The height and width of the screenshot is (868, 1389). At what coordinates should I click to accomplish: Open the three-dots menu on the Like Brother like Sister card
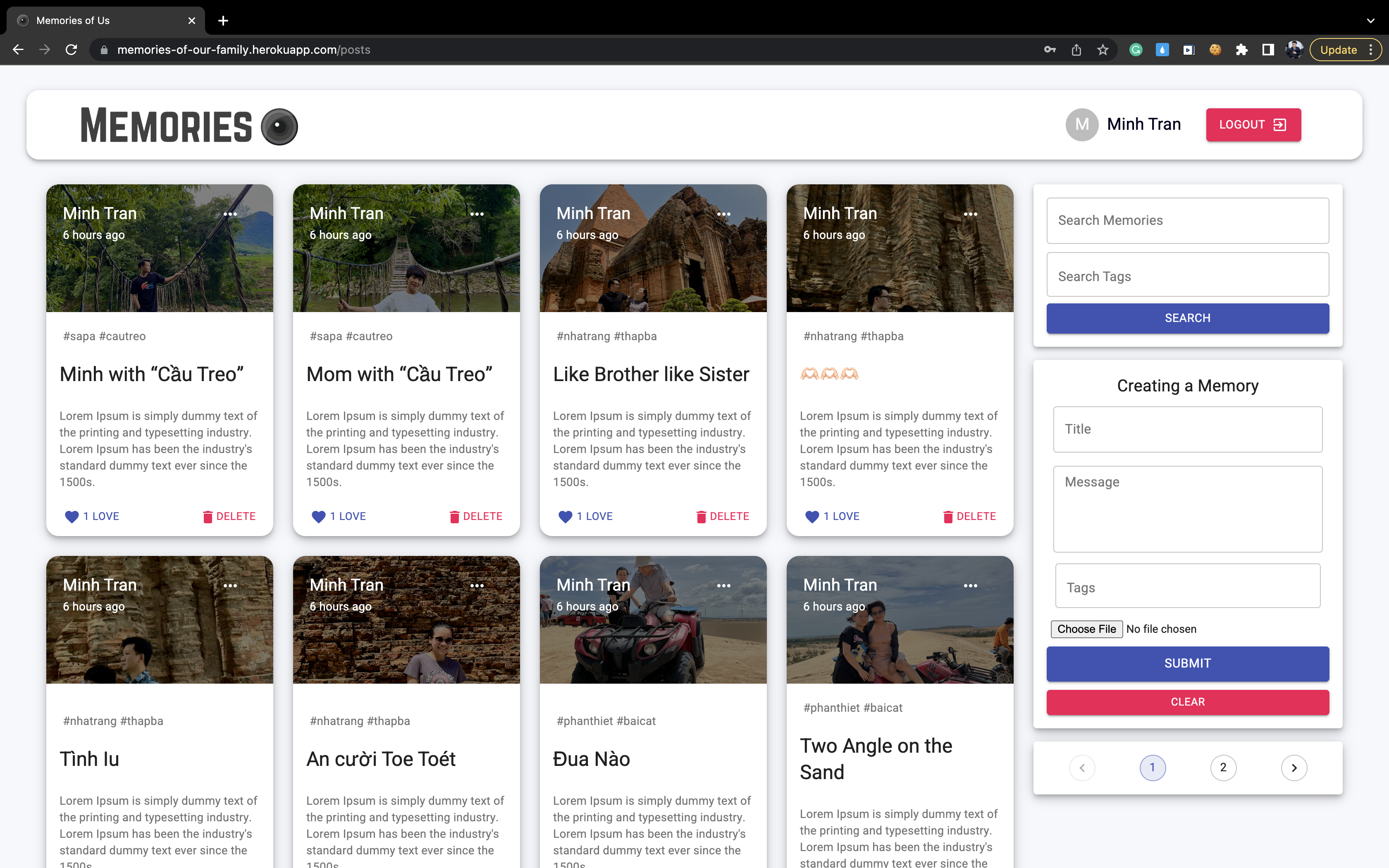coord(724,214)
